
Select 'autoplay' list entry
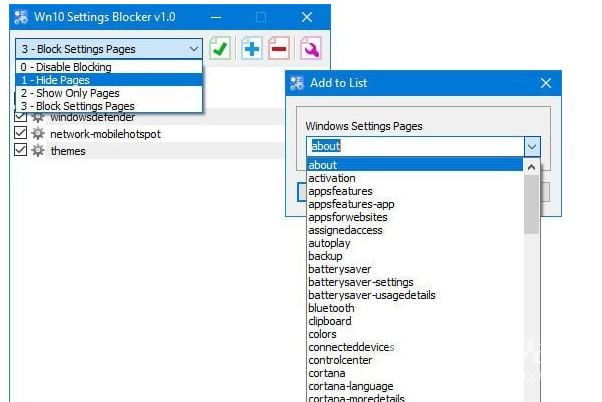tap(415, 243)
